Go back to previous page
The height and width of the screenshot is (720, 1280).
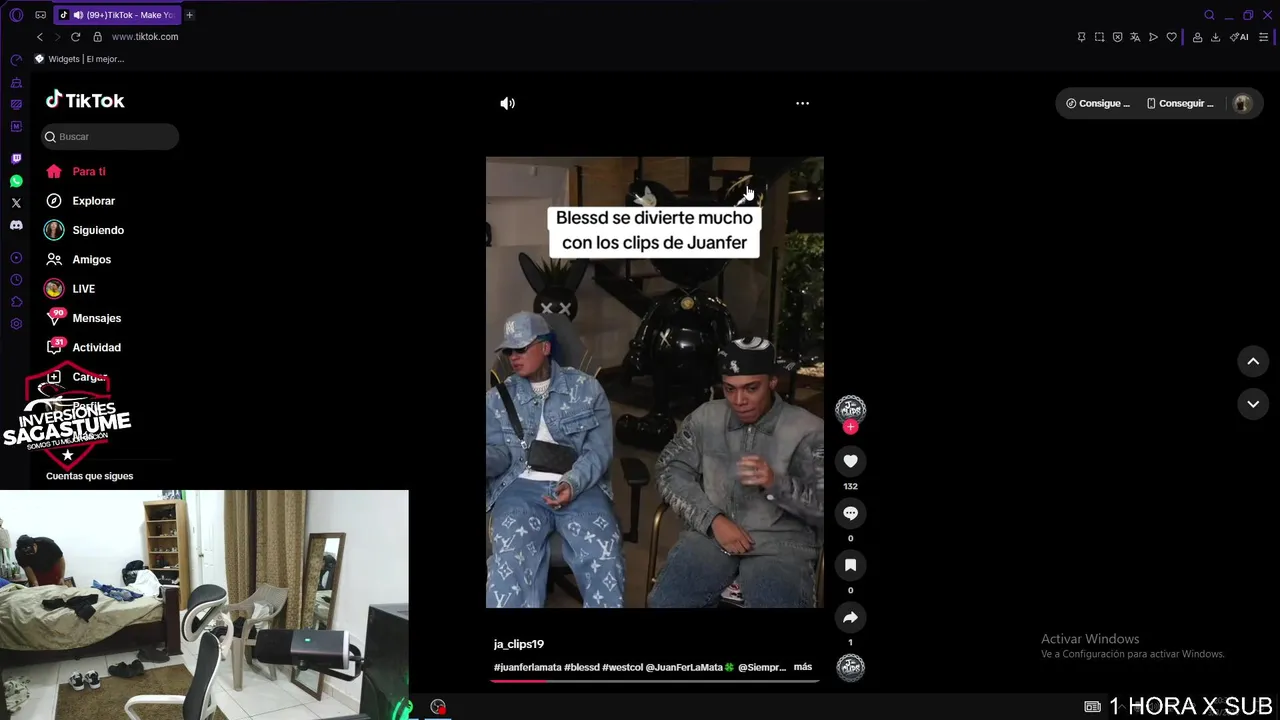point(40,37)
